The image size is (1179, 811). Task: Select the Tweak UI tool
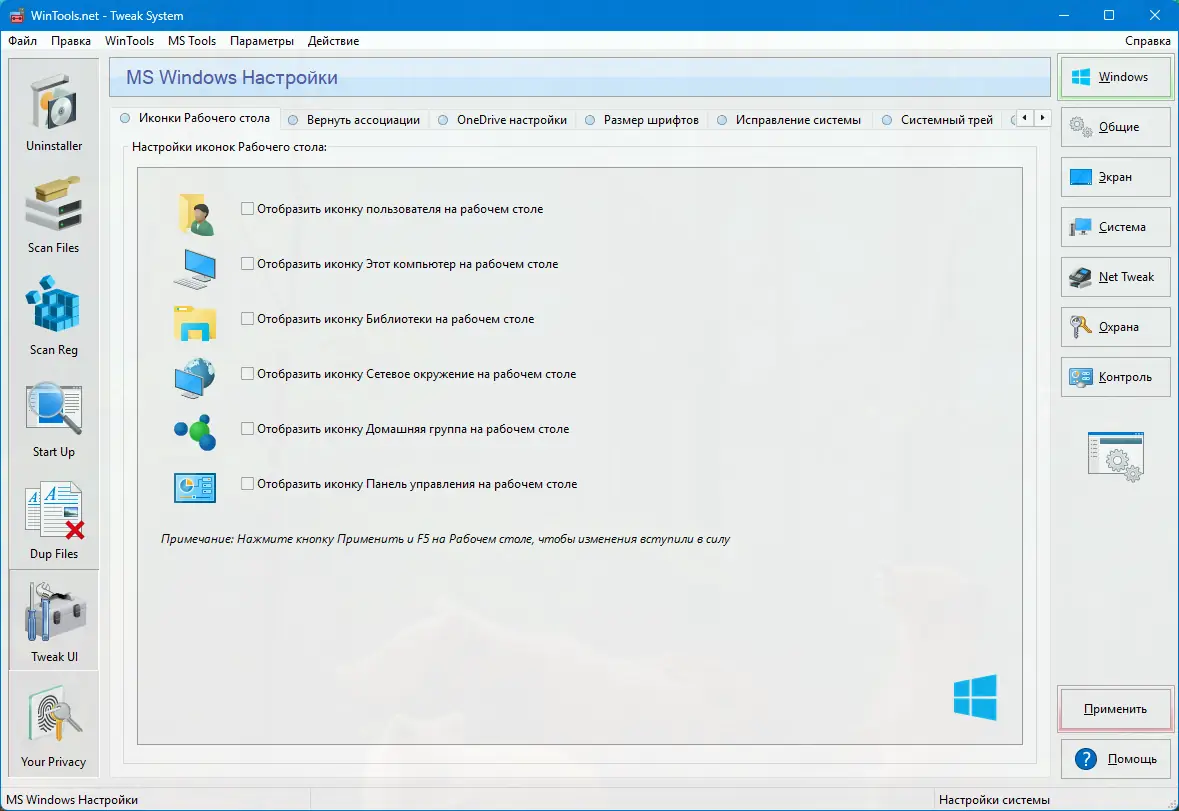click(53, 621)
